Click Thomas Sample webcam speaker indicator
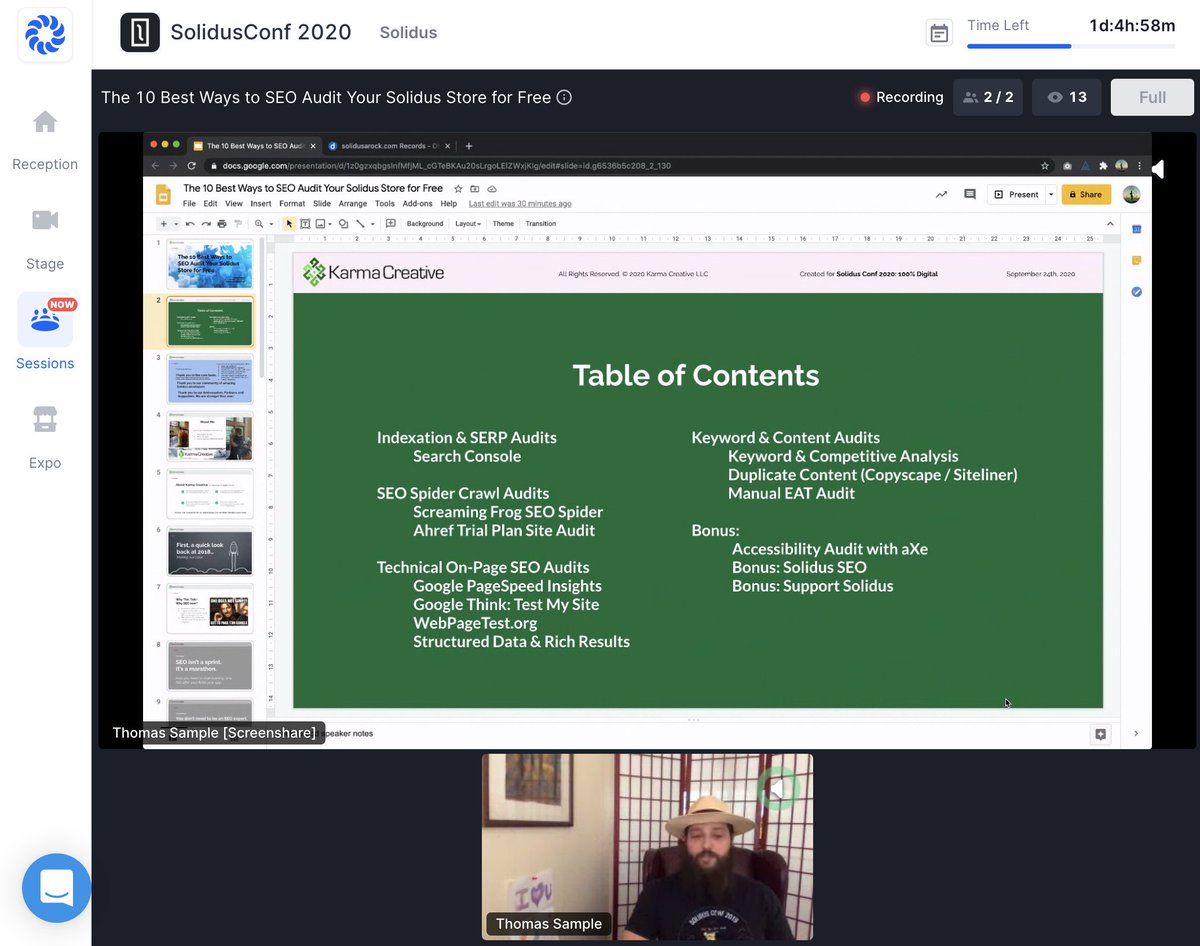Image resolution: width=1200 pixels, height=946 pixels. (778, 789)
